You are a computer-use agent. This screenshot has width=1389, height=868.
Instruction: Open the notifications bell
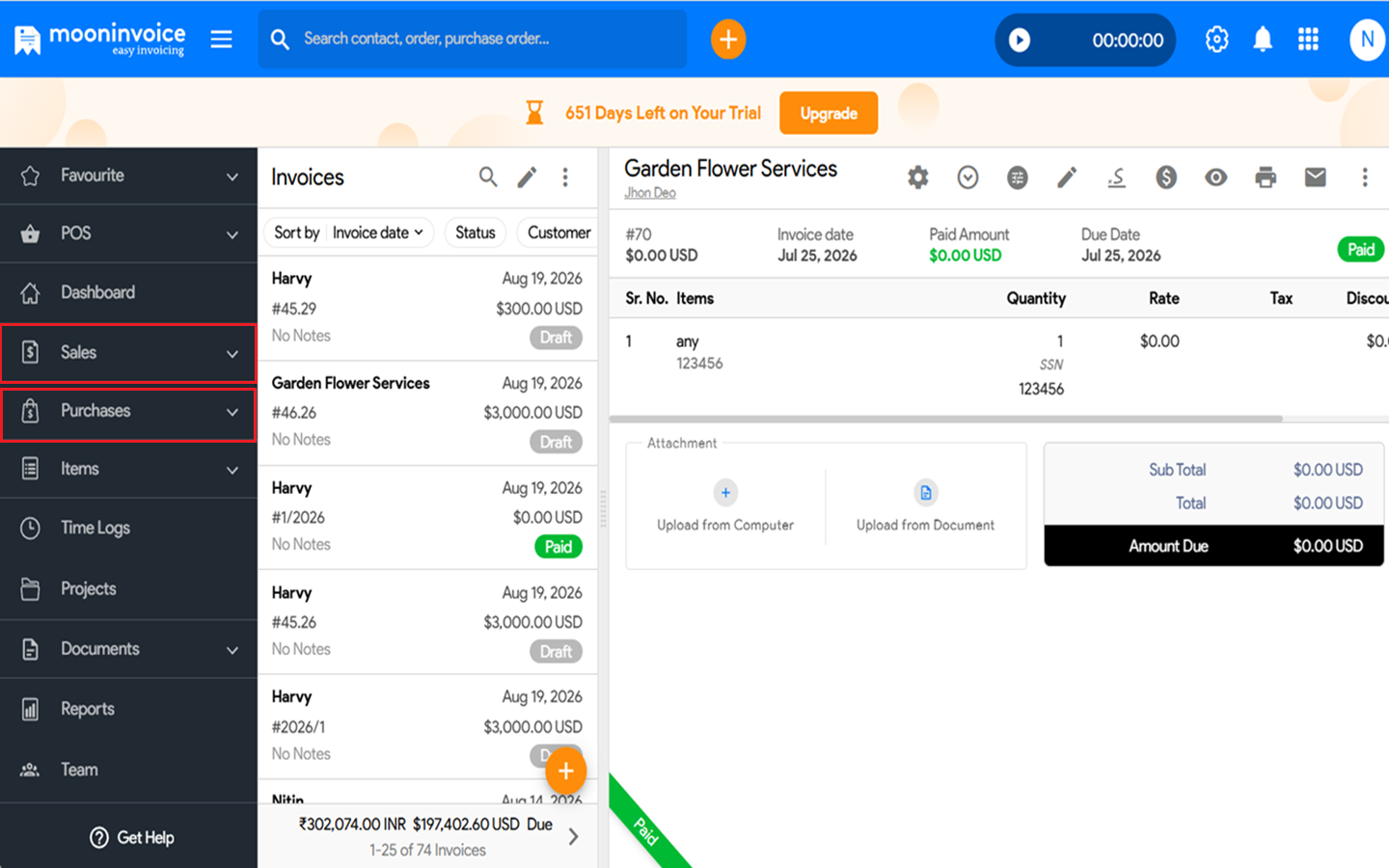1263,40
